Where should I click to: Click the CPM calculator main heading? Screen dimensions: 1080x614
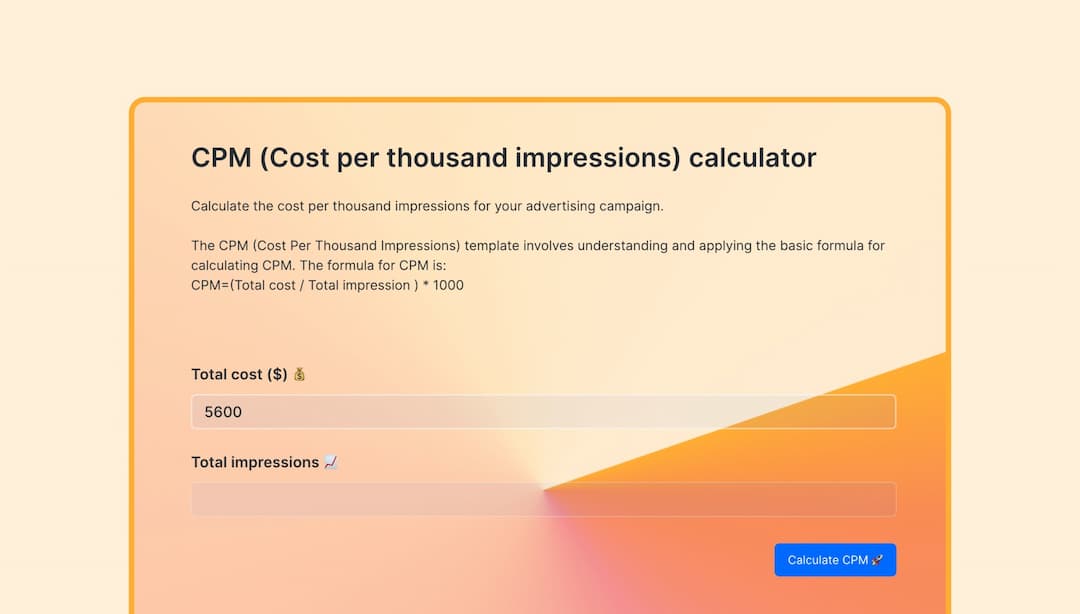pyautogui.click(x=503, y=158)
